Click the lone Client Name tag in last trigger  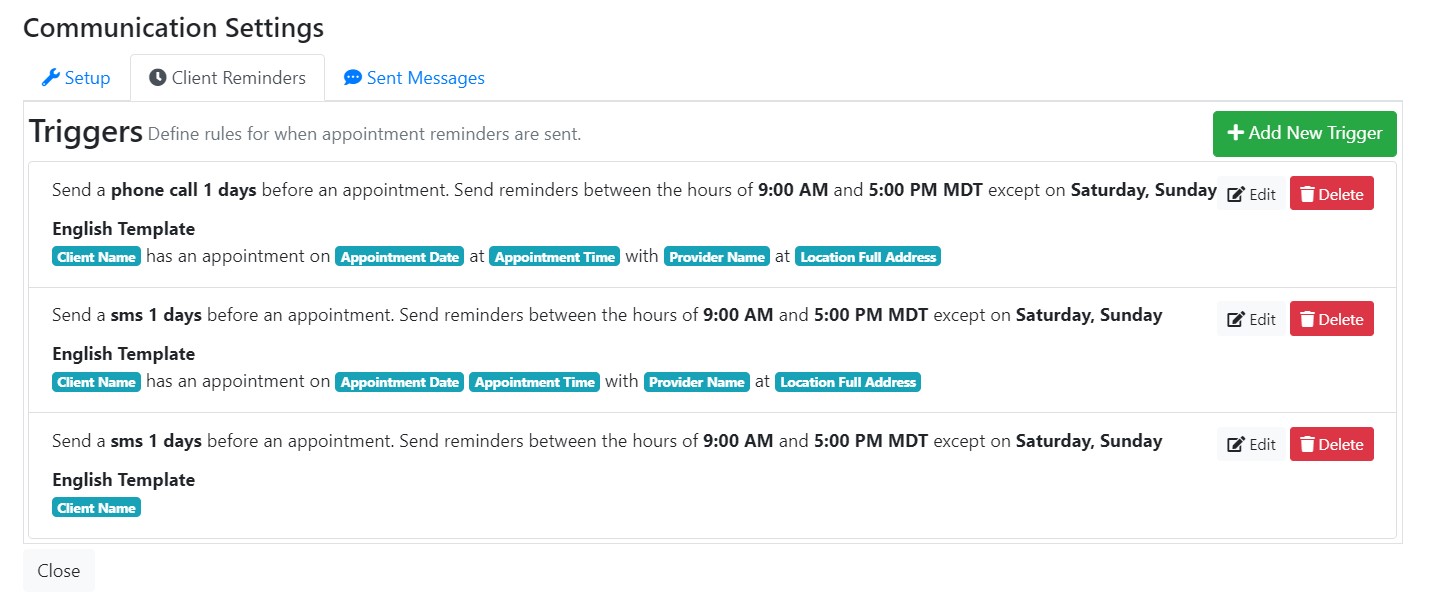[97, 508]
